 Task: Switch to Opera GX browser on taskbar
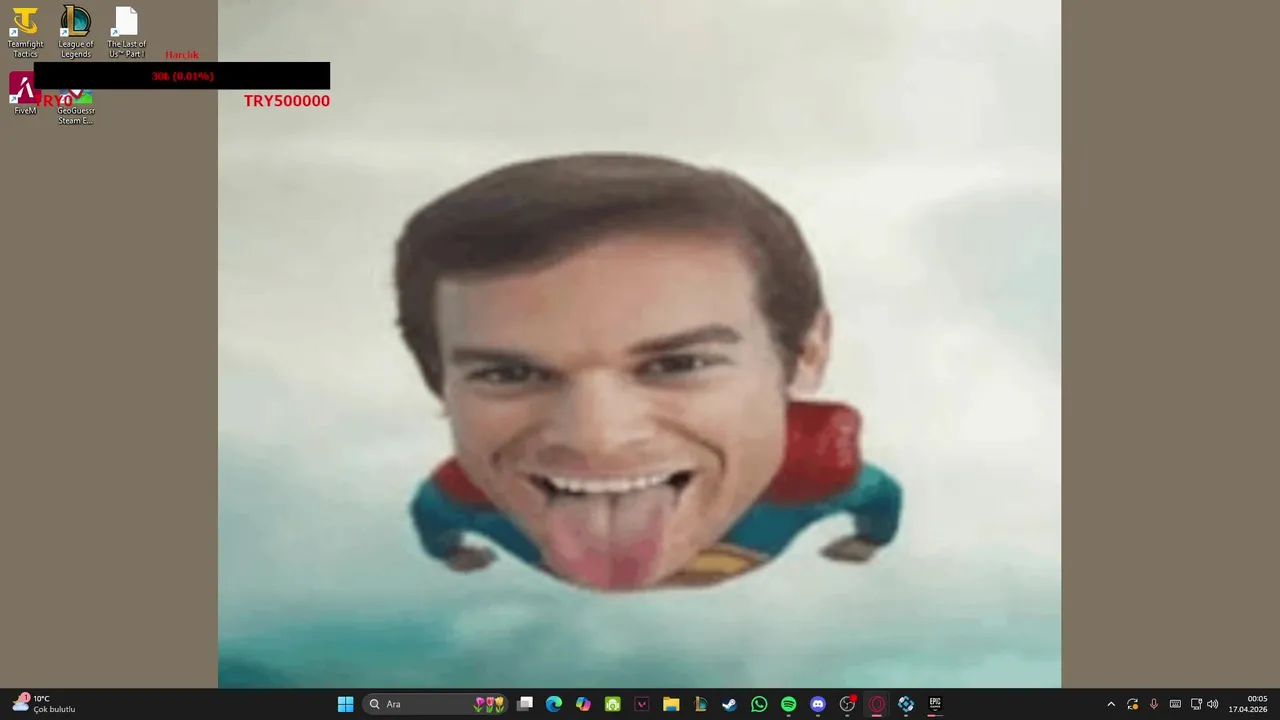[877, 704]
